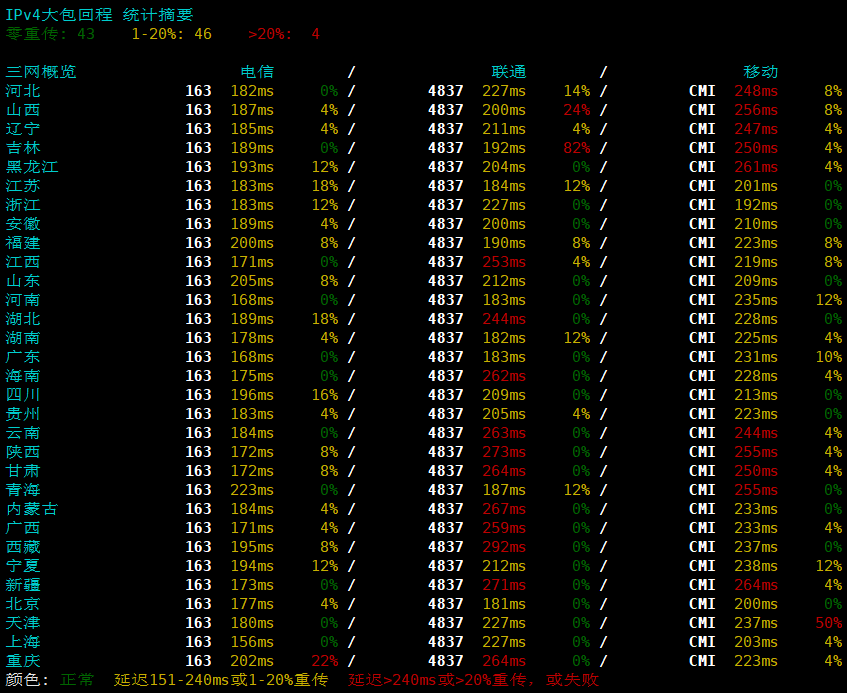847x693 pixels.
Task: Select the province name '黑龙江'
Action: (32, 167)
